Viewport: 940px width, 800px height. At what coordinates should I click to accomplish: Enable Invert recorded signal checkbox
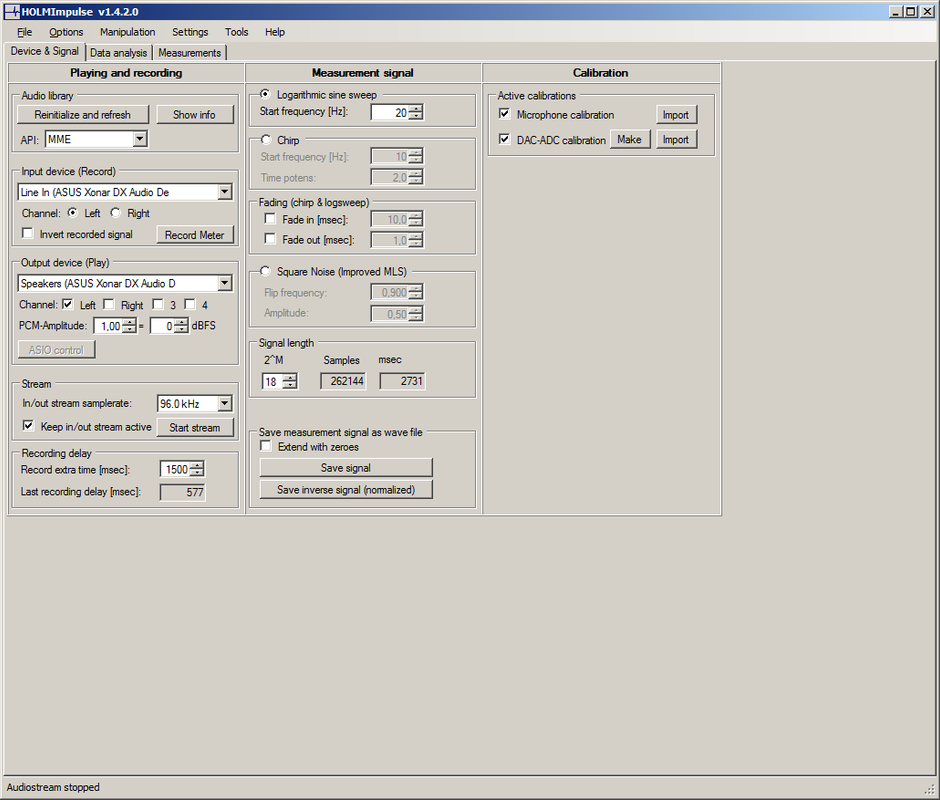pyautogui.click(x=28, y=233)
